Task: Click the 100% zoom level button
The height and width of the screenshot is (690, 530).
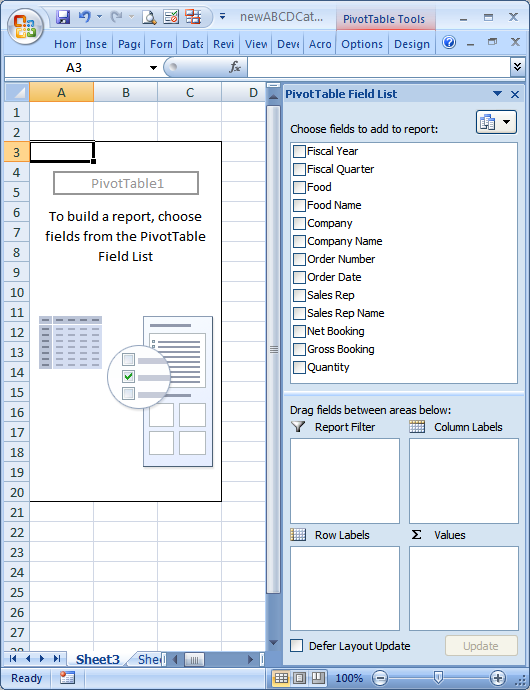Action: [x=349, y=678]
